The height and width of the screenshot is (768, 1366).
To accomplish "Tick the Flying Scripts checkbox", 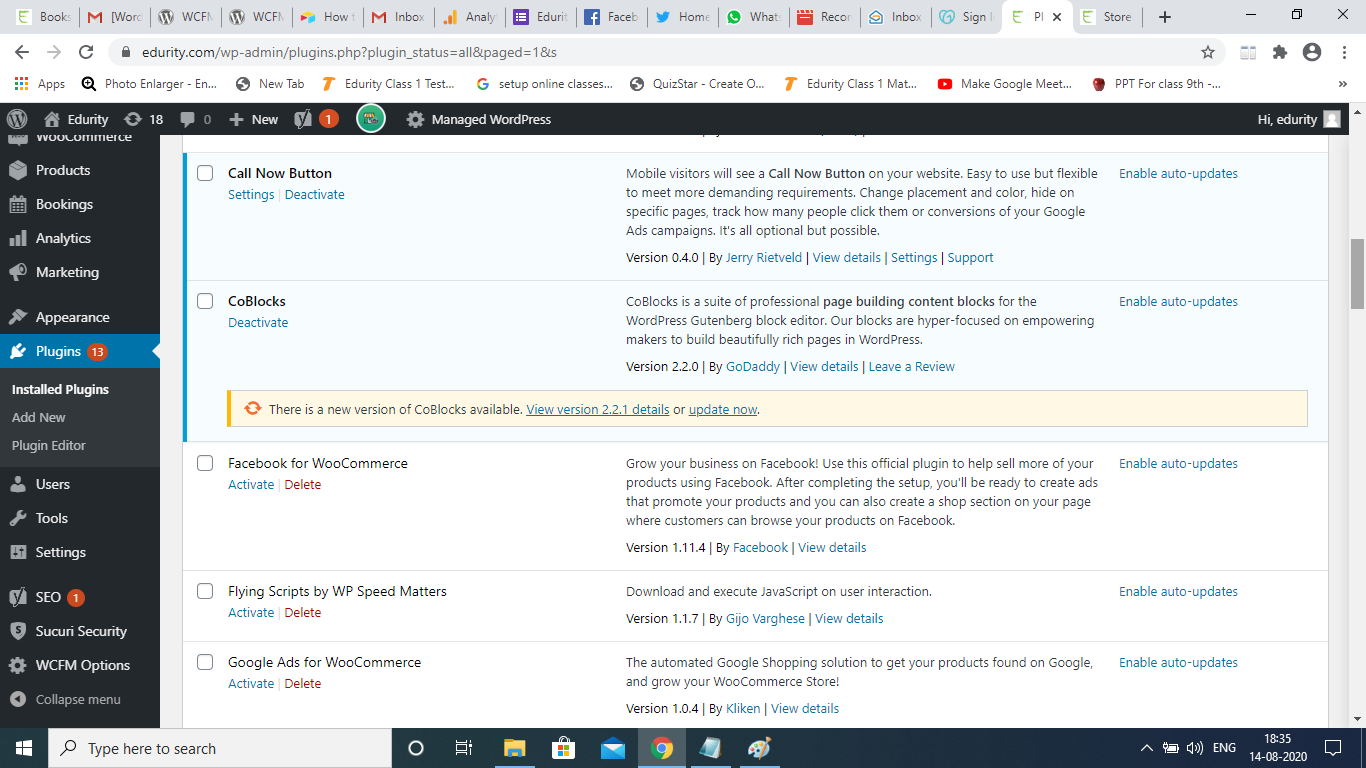I will tap(205, 591).
